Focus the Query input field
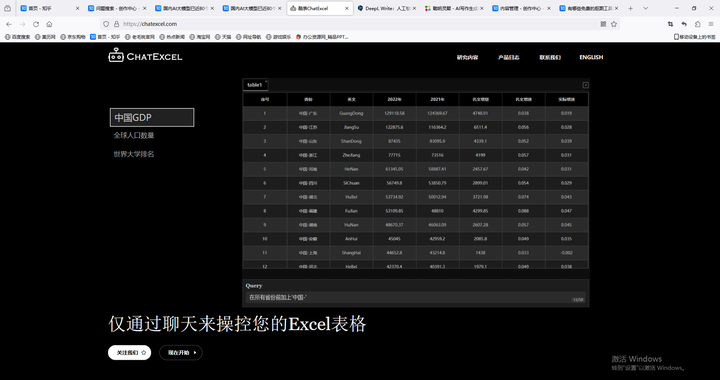Viewport: 720px width, 380px height. tap(416, 297)
